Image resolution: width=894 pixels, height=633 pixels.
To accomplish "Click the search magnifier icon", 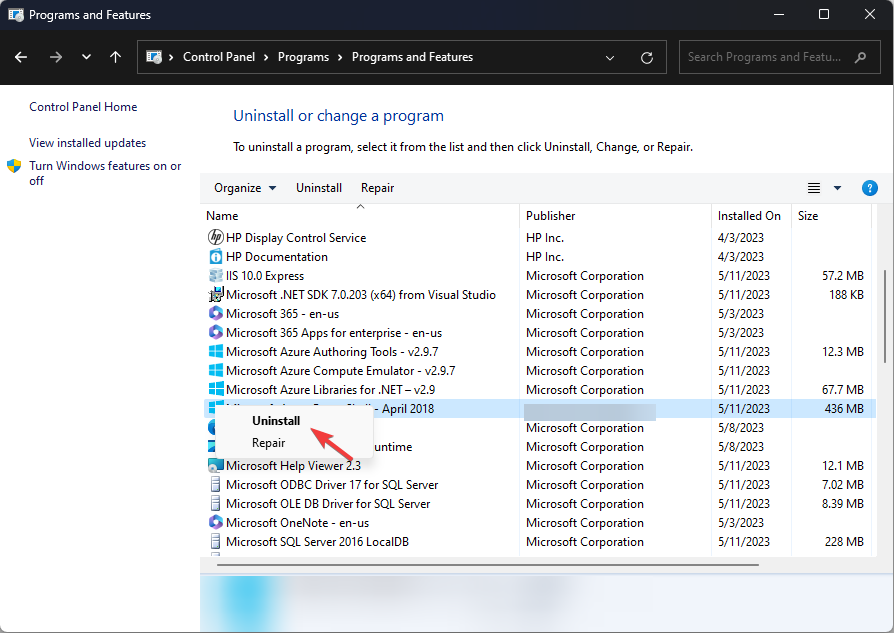I will point(860,58).
